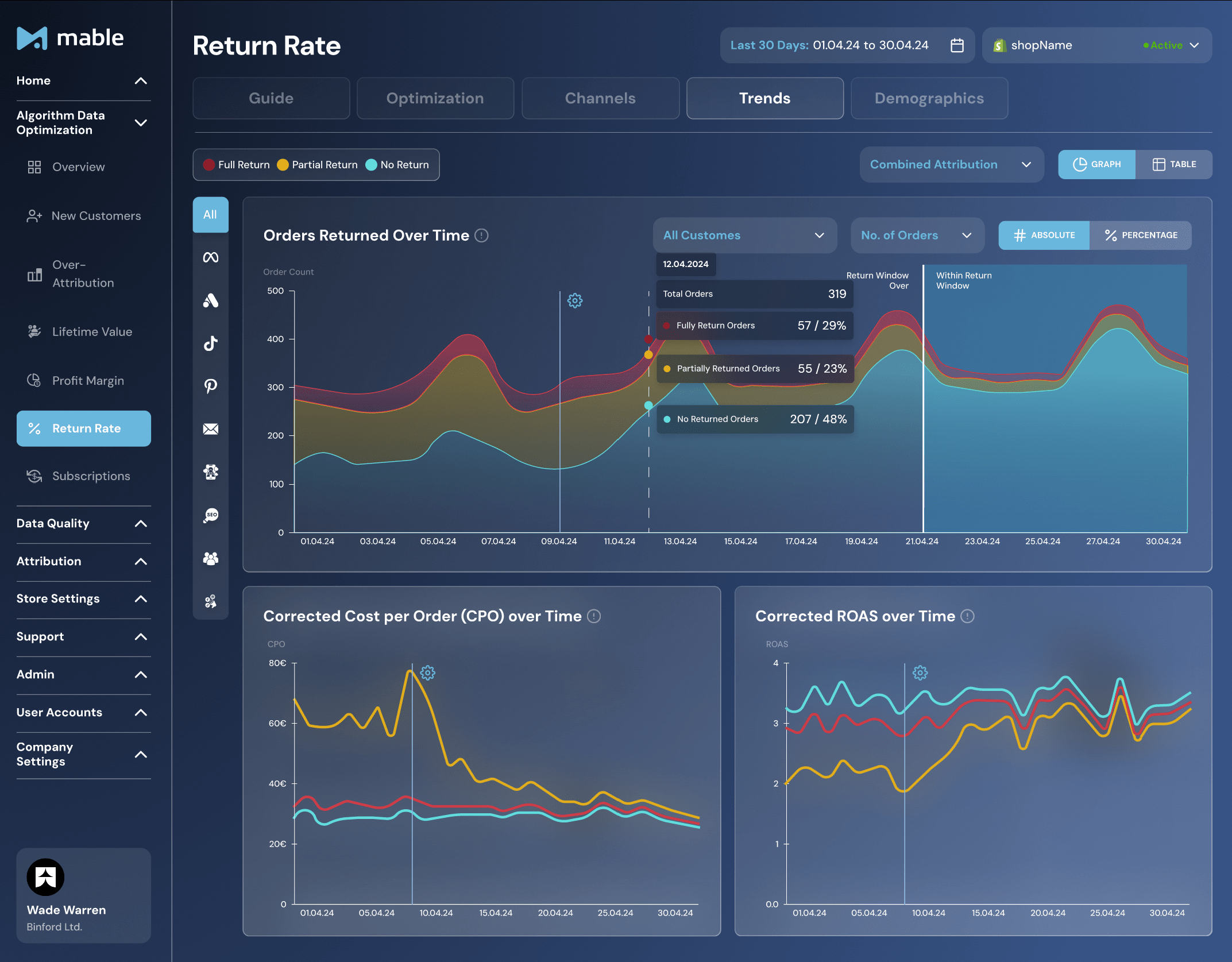Filter by the TikTok channel icon
The width and height of the screenshot is (1232, 962).
pos(210,343)
